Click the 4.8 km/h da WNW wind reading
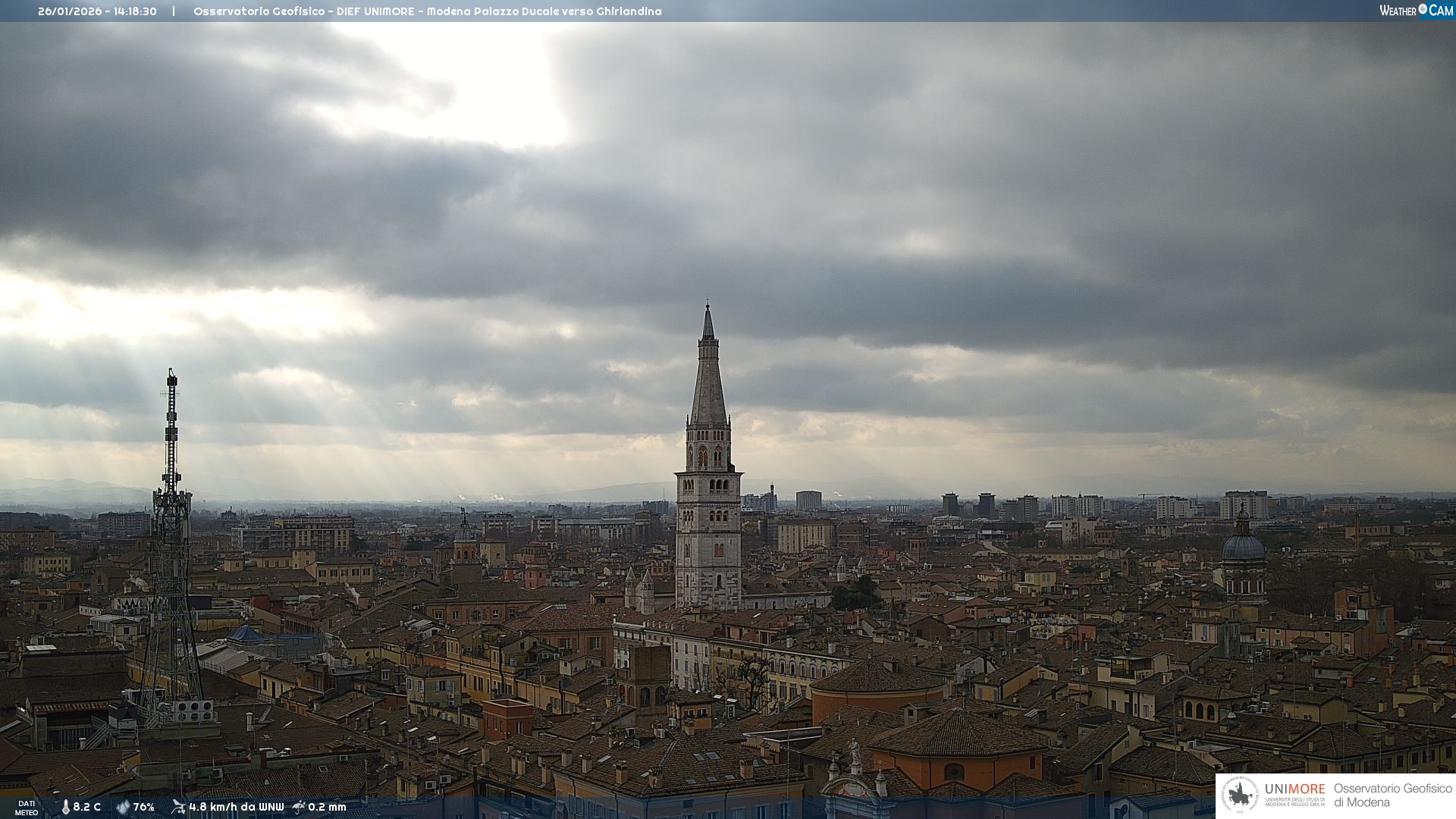This screenshot has width=1456, height=819. point(236,807)
